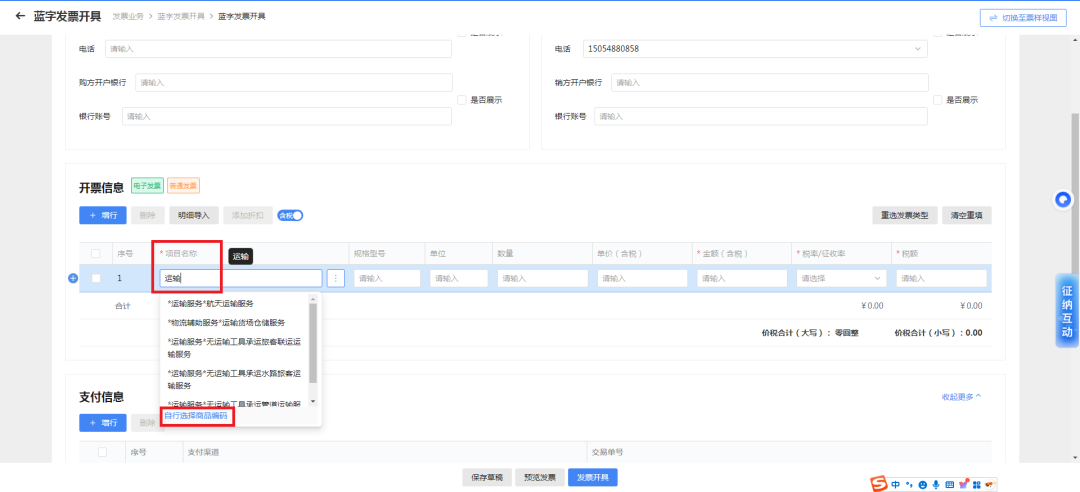Focus the 购方开户银行 input field
Viewport: 1080px width, 492px height.
(294, 83)
